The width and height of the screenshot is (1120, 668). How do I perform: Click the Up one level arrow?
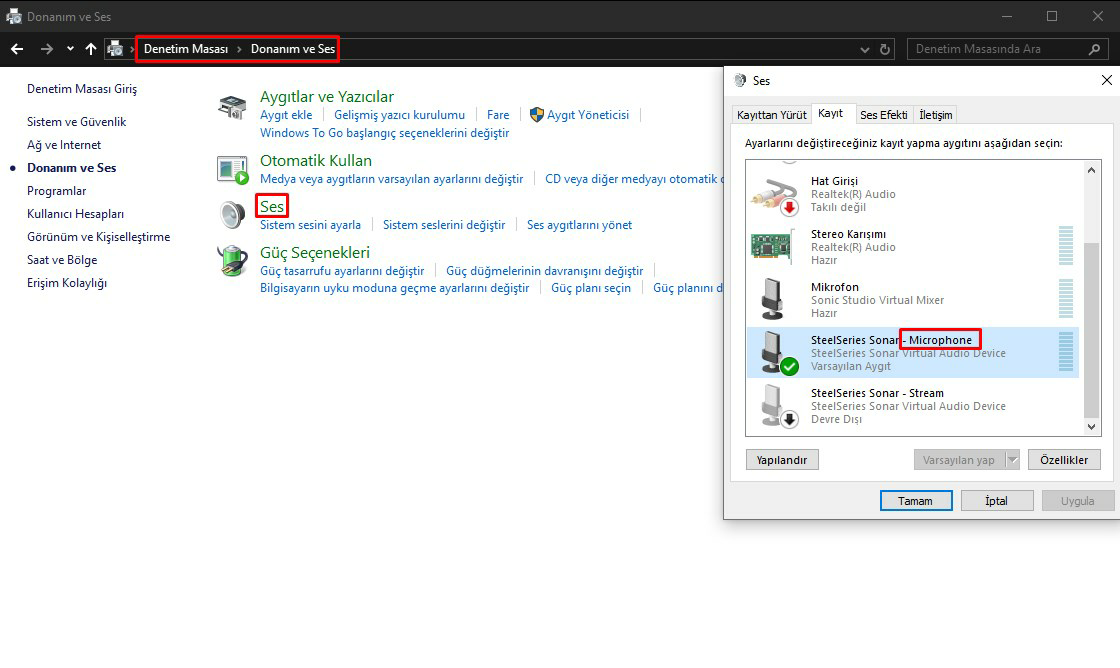point(91,49)
